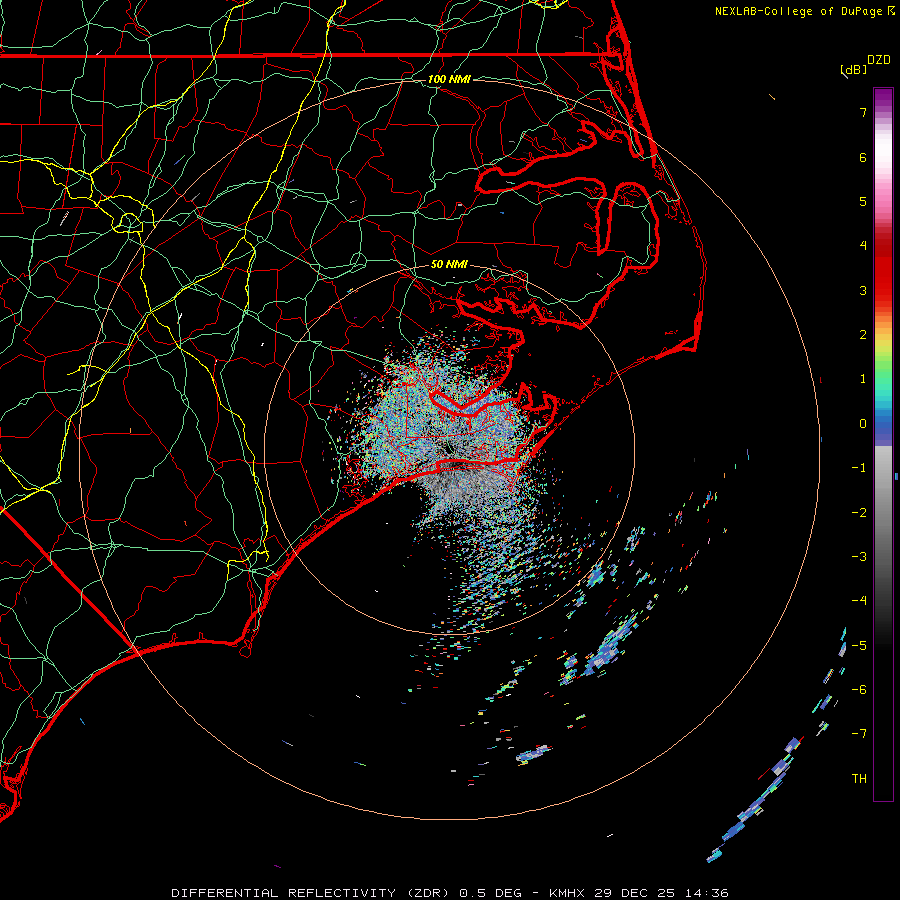The width and height of the screenshot is (900, 900).
Task: Click the 5 value on dB scale
Action: [863, 201]
